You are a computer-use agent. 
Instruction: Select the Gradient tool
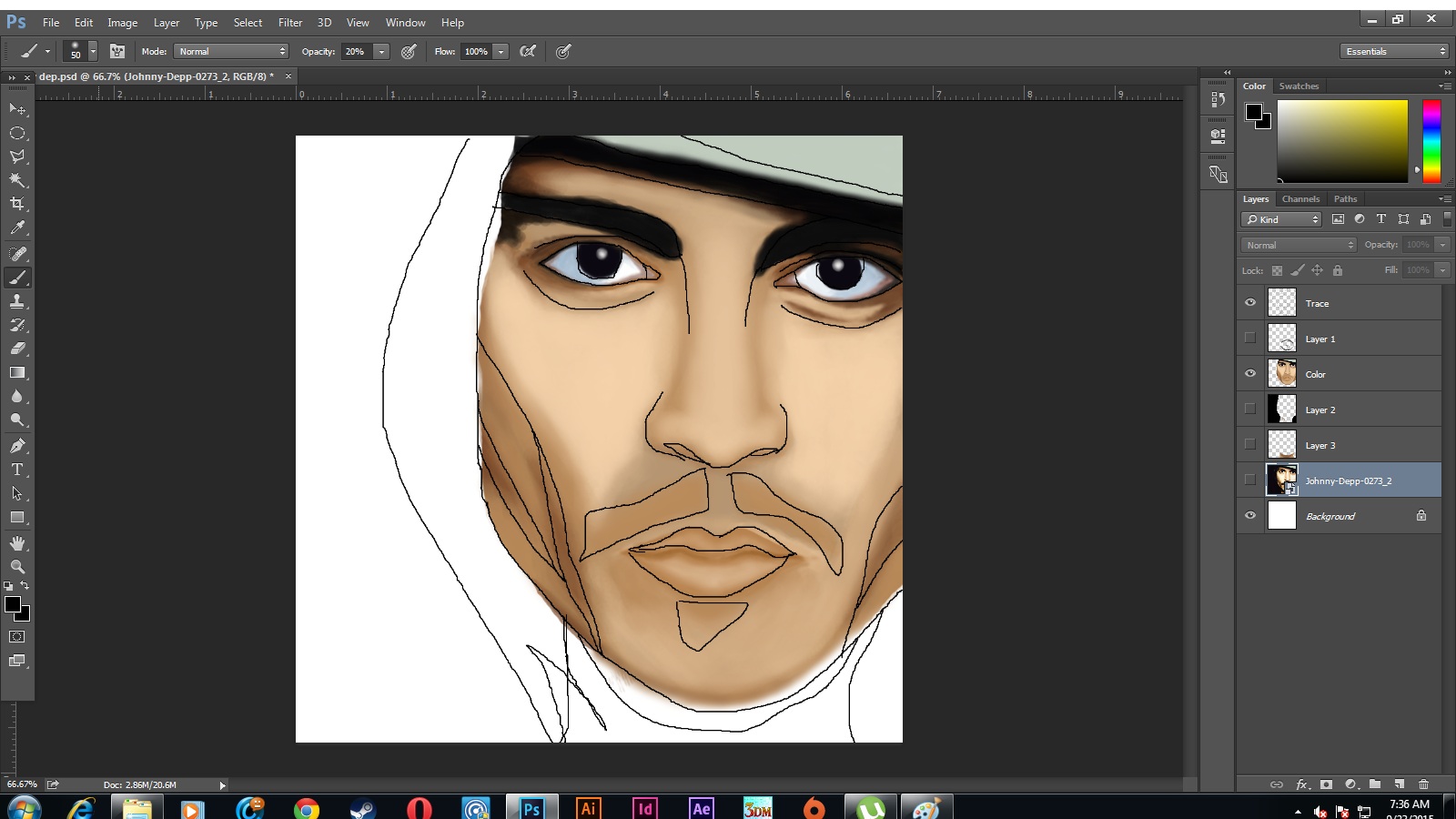tap(17, 372)
